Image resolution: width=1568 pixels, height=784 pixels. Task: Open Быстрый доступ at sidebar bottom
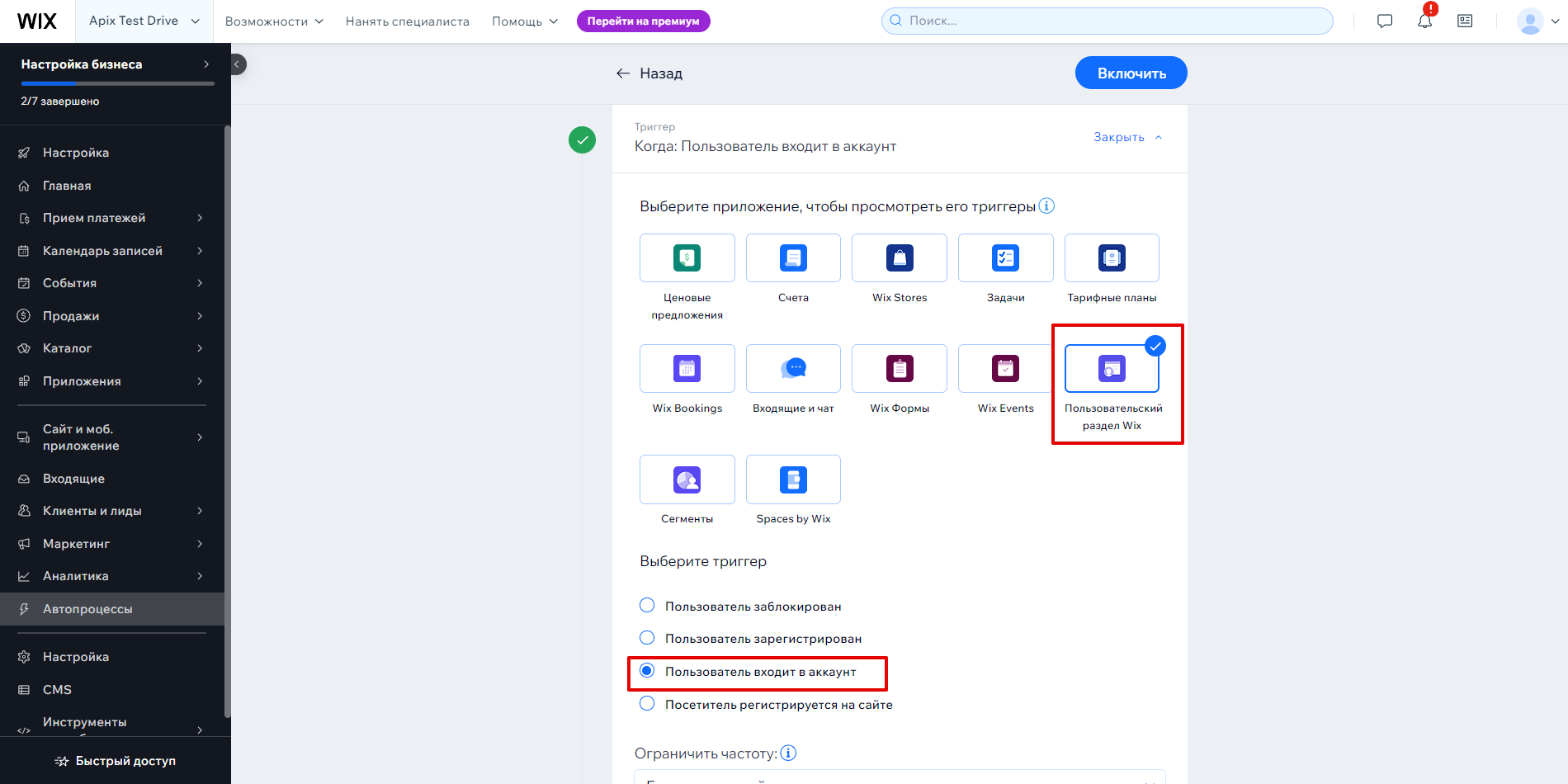pos(116,761)
